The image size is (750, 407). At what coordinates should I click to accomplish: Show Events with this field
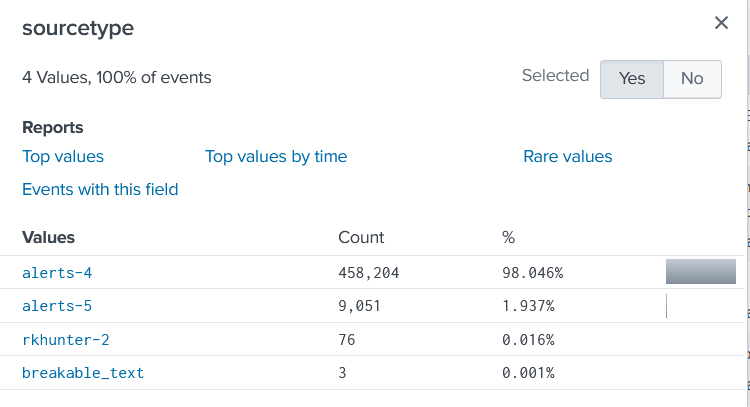[x=100, y=189]
